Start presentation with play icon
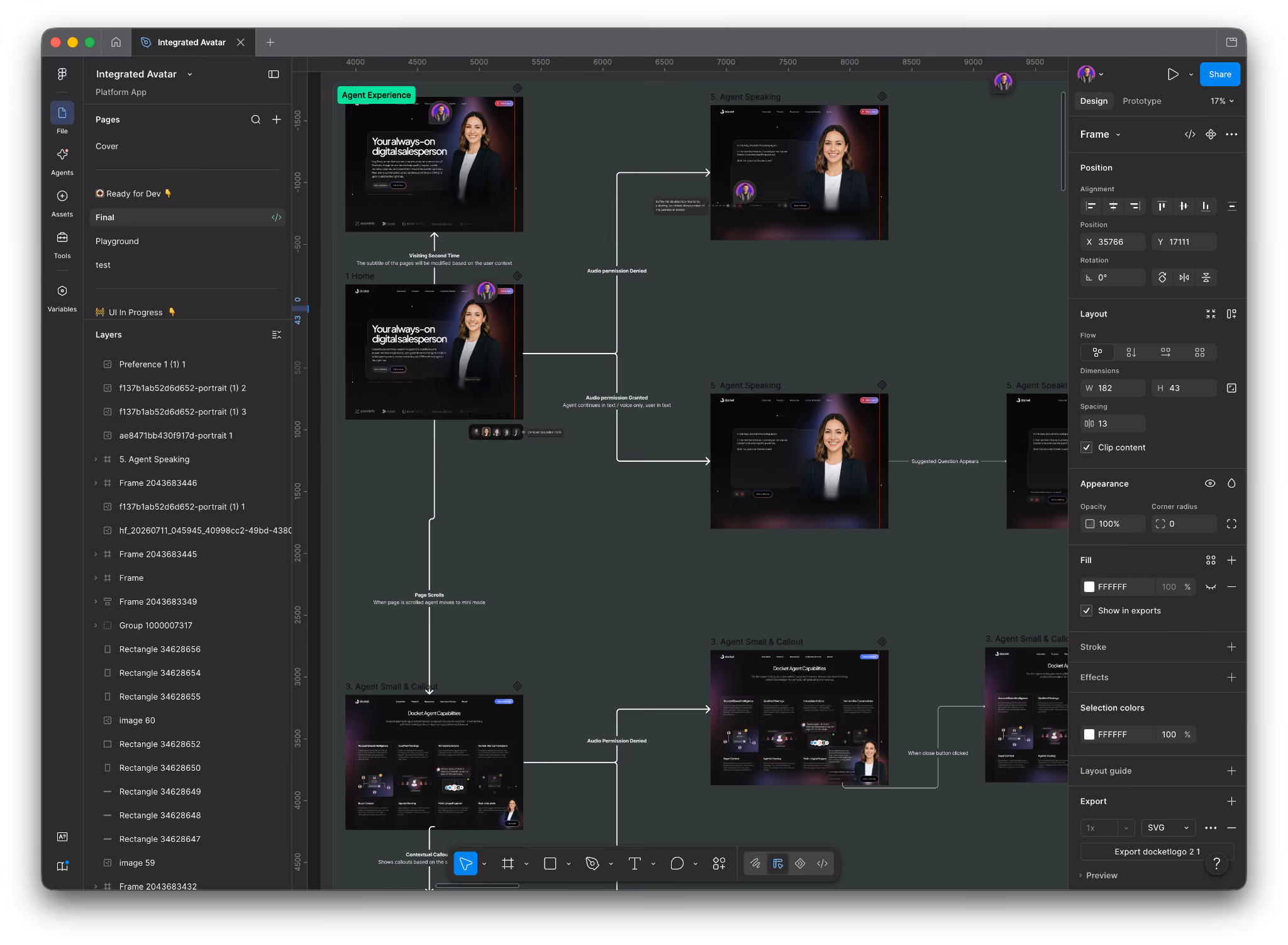 (1173, 74)
